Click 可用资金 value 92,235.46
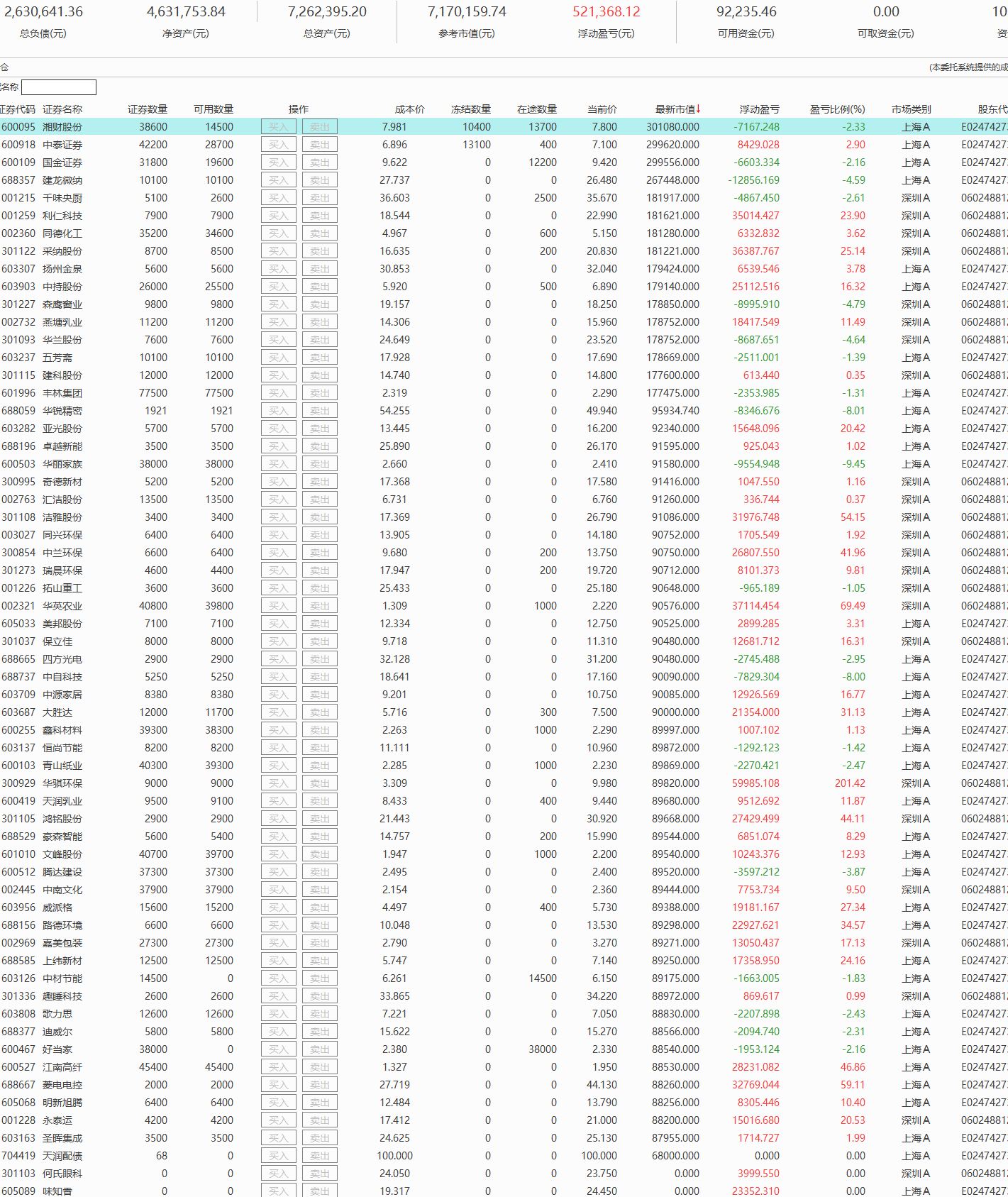The width and height of the screenshot is (1008, 1197). coord(746,12)
